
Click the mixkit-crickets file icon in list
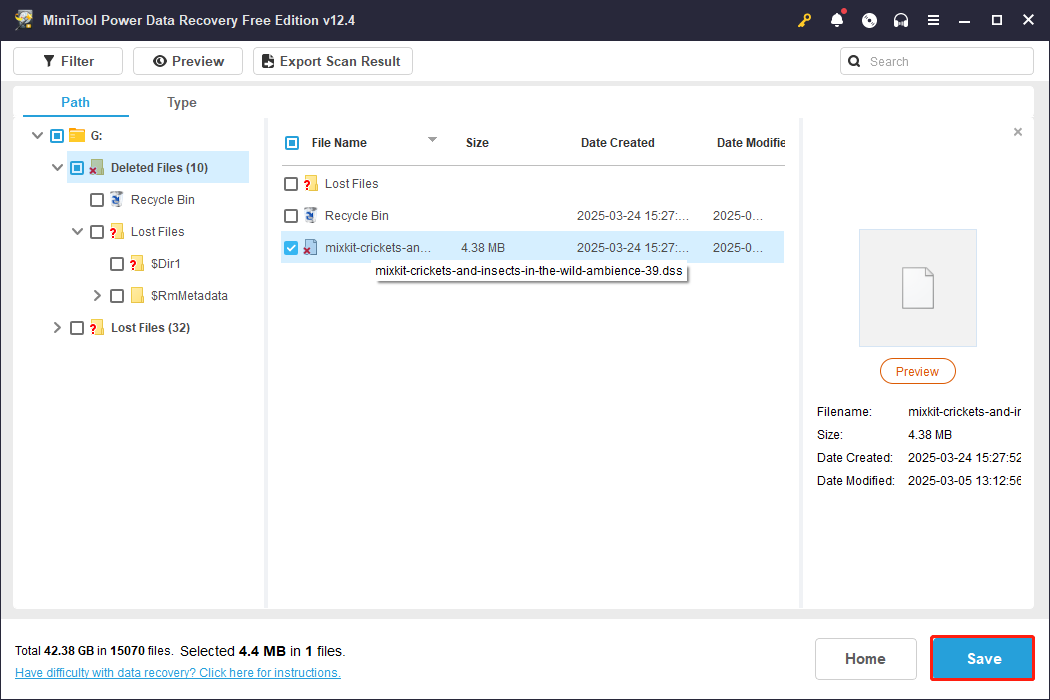310,248
